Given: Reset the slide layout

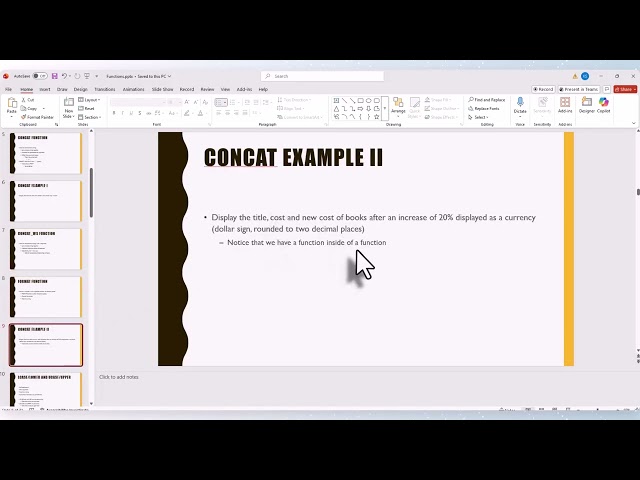Looking at the screenshot, I should (x=87, y=109).
